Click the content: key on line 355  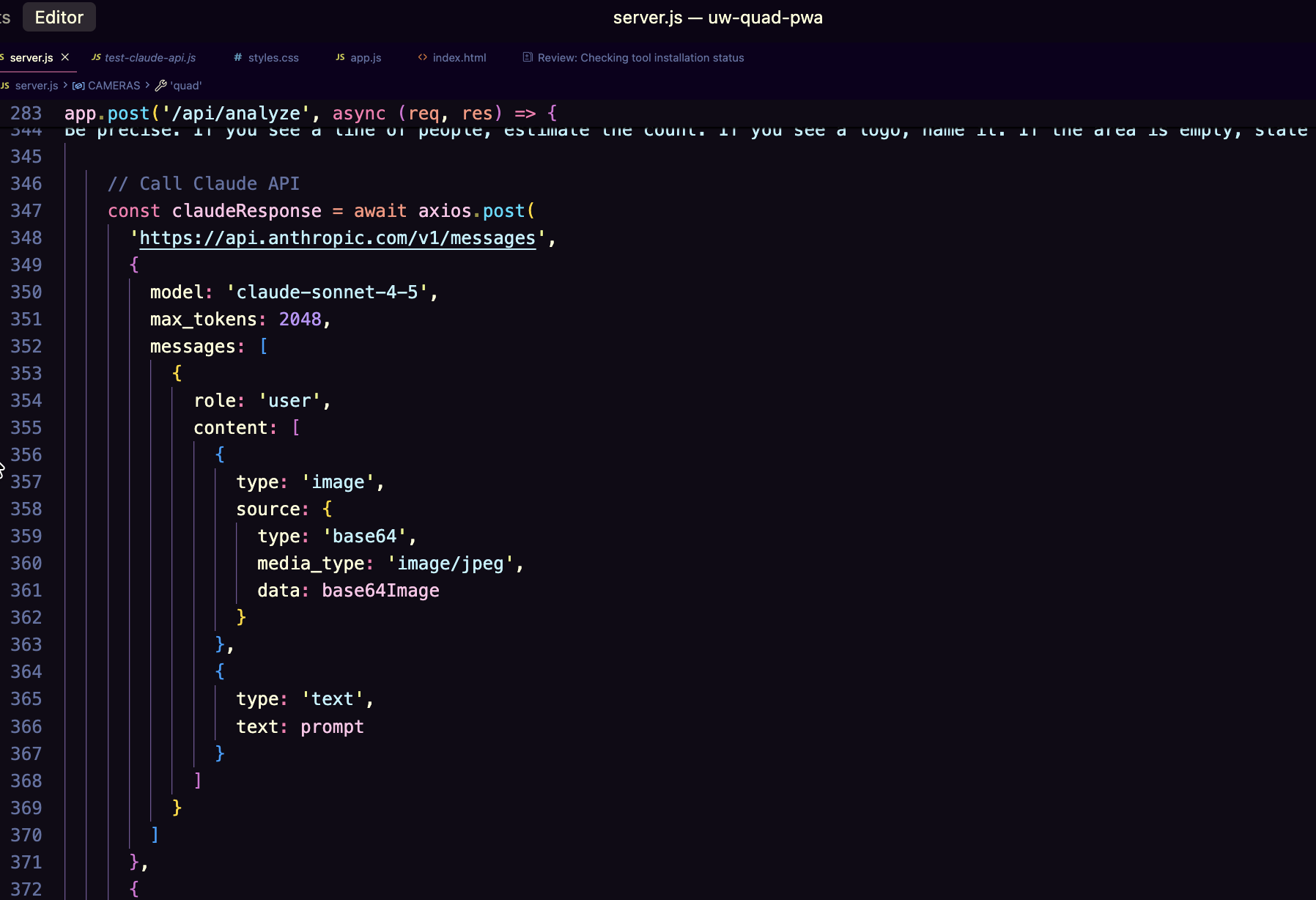click(236, 428)
